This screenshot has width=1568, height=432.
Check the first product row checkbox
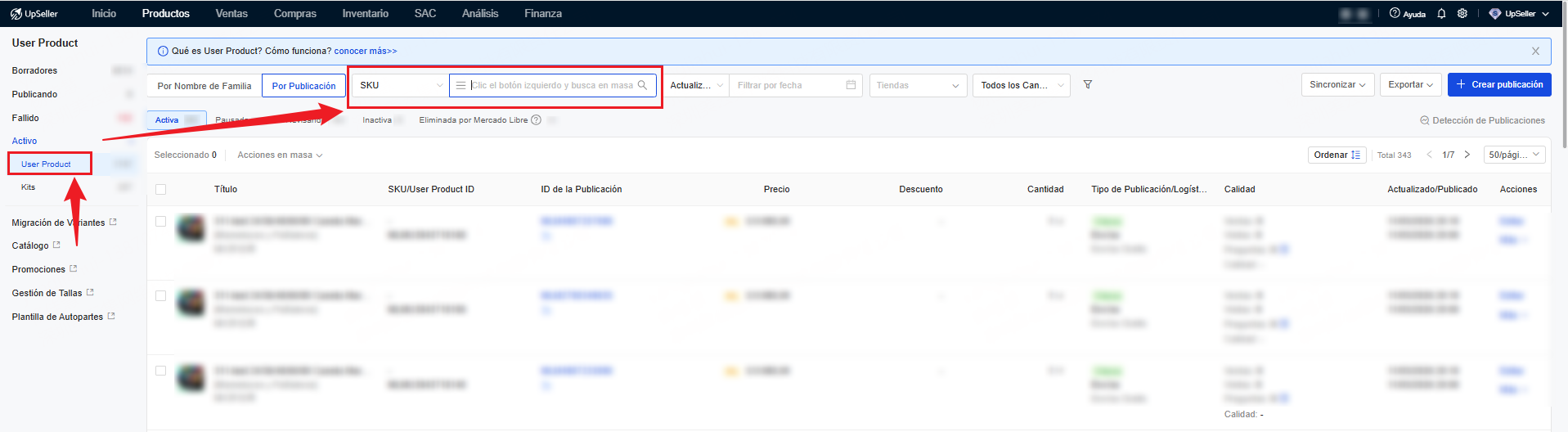tap(160, 222)
